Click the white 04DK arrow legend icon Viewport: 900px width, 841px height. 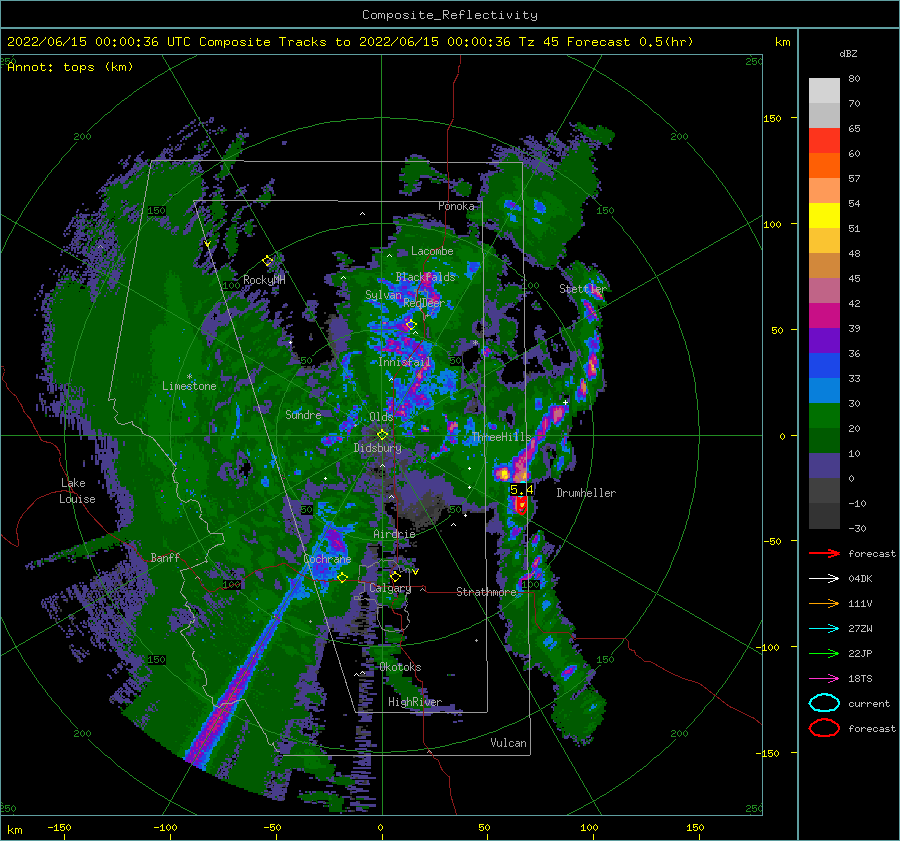(824, 578)
